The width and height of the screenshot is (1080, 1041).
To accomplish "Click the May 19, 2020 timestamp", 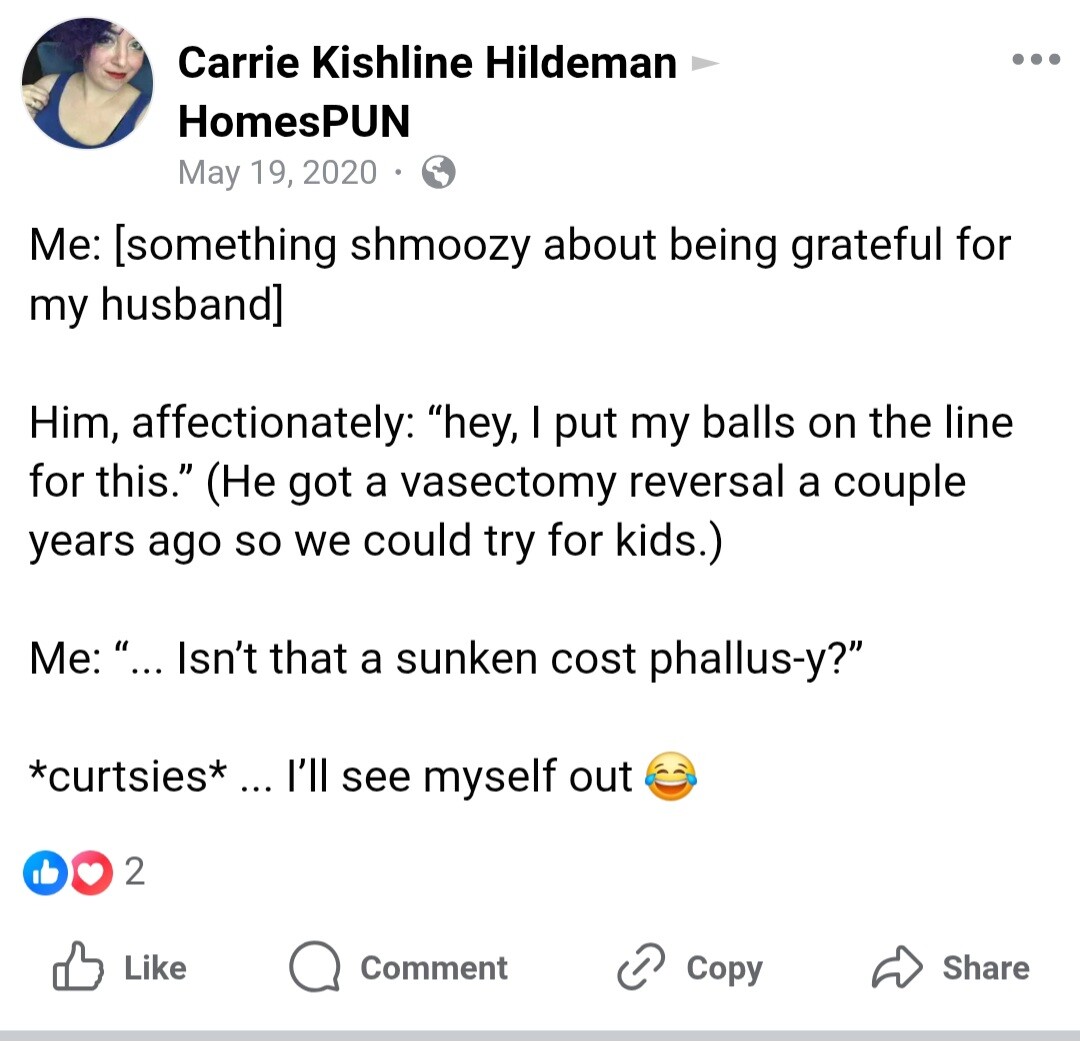I will click(278, 172).
